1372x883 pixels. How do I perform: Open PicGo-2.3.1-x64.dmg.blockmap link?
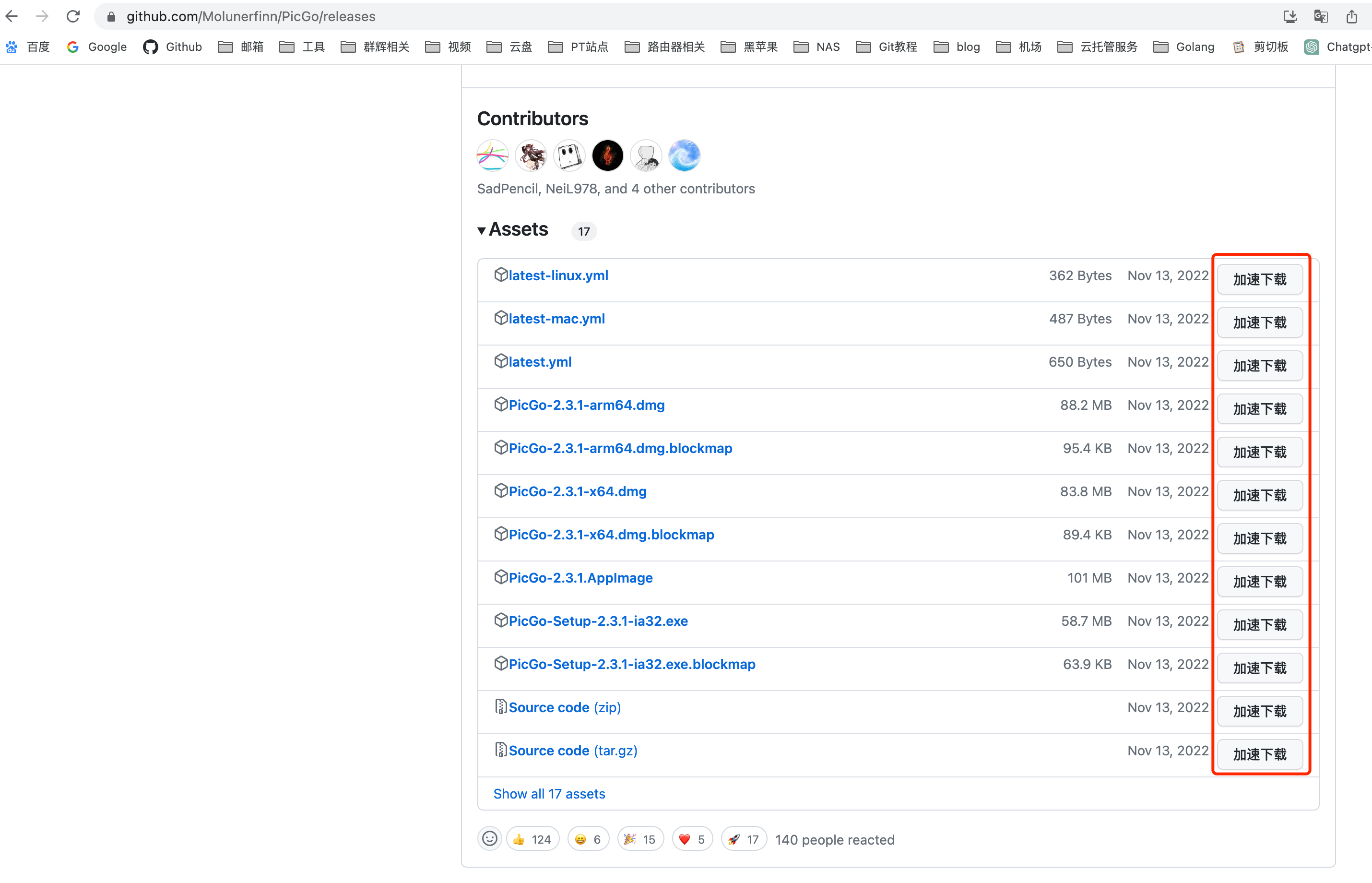click(611, 535)
